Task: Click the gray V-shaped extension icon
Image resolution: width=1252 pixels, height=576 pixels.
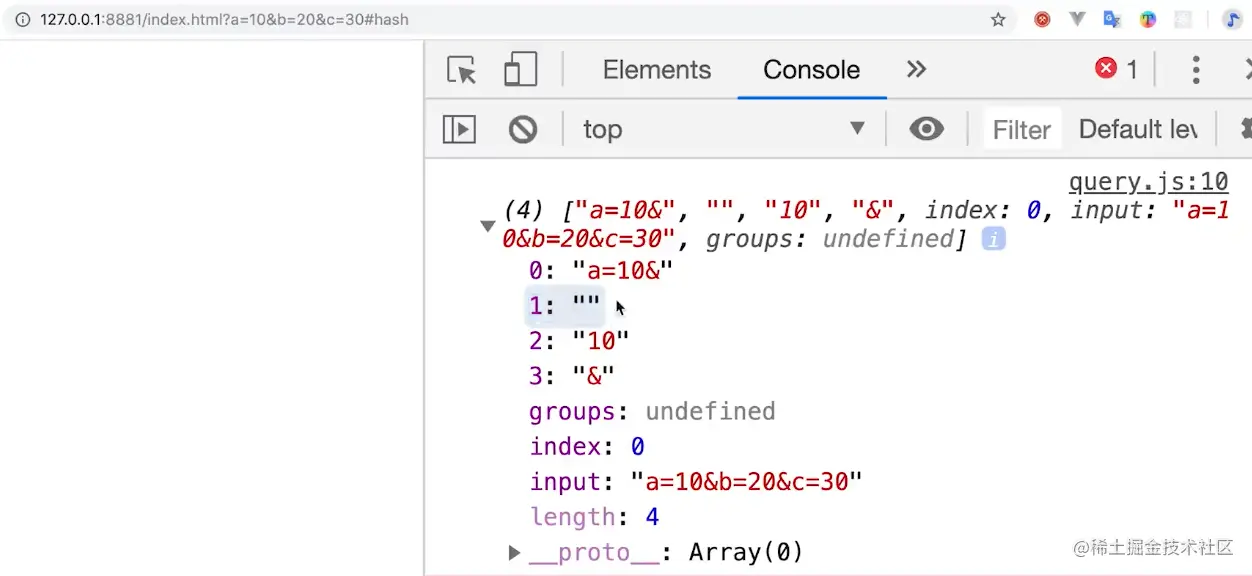Action: coord(1077,19)
